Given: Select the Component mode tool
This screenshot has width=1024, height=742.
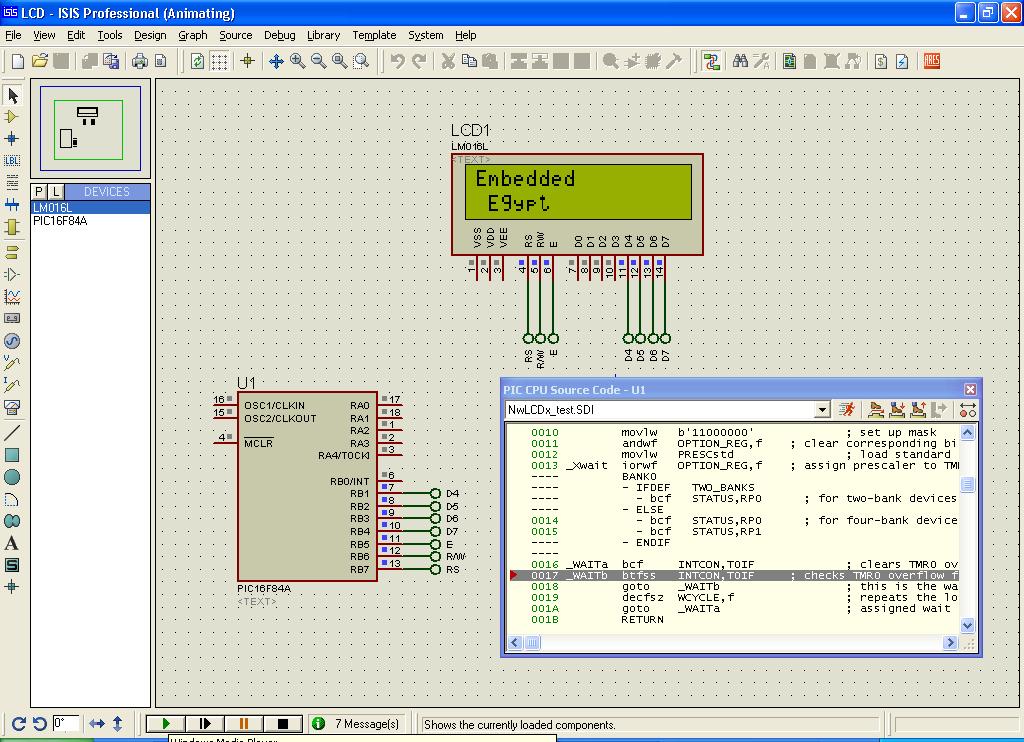Looking at the screenshot, I should [12, 117].
